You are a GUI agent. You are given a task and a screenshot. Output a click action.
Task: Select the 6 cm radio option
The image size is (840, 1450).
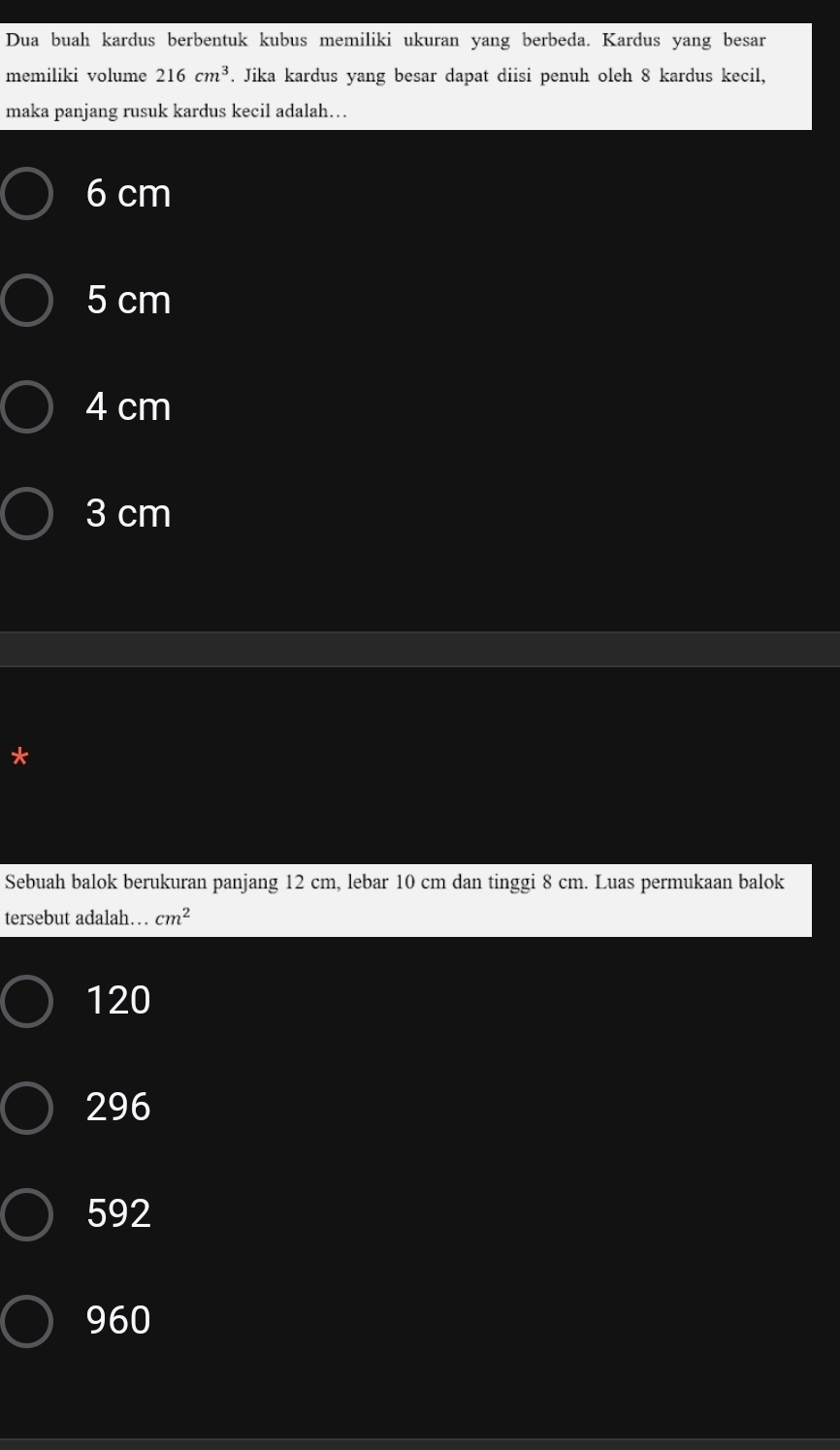(x=25, y=195)
